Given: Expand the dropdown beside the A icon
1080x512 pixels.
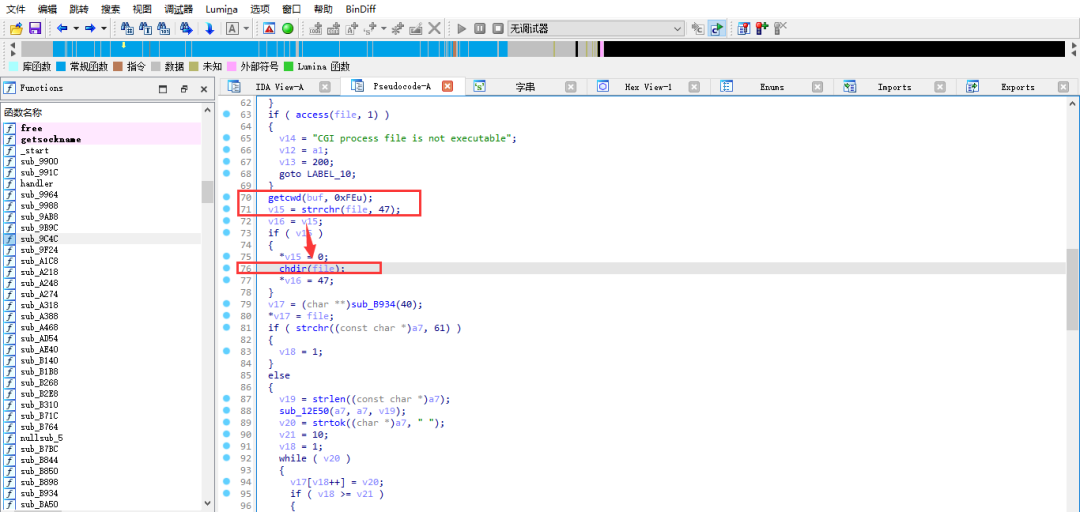Looking at the screenshot, I should pos(246,28).
